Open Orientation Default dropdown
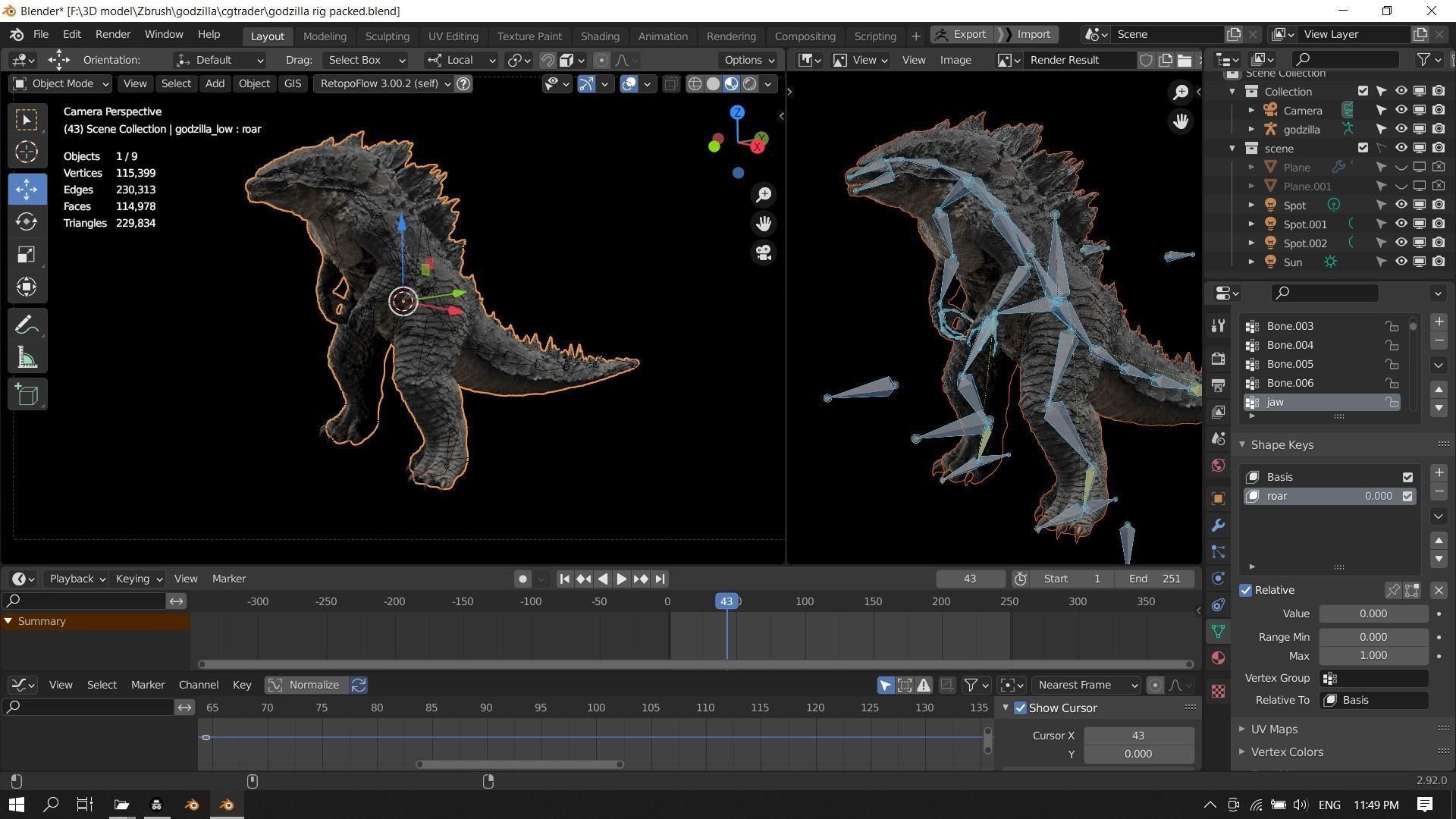Image resolution: width=1456 pixels, height=819 pixels. click(220, 60)
